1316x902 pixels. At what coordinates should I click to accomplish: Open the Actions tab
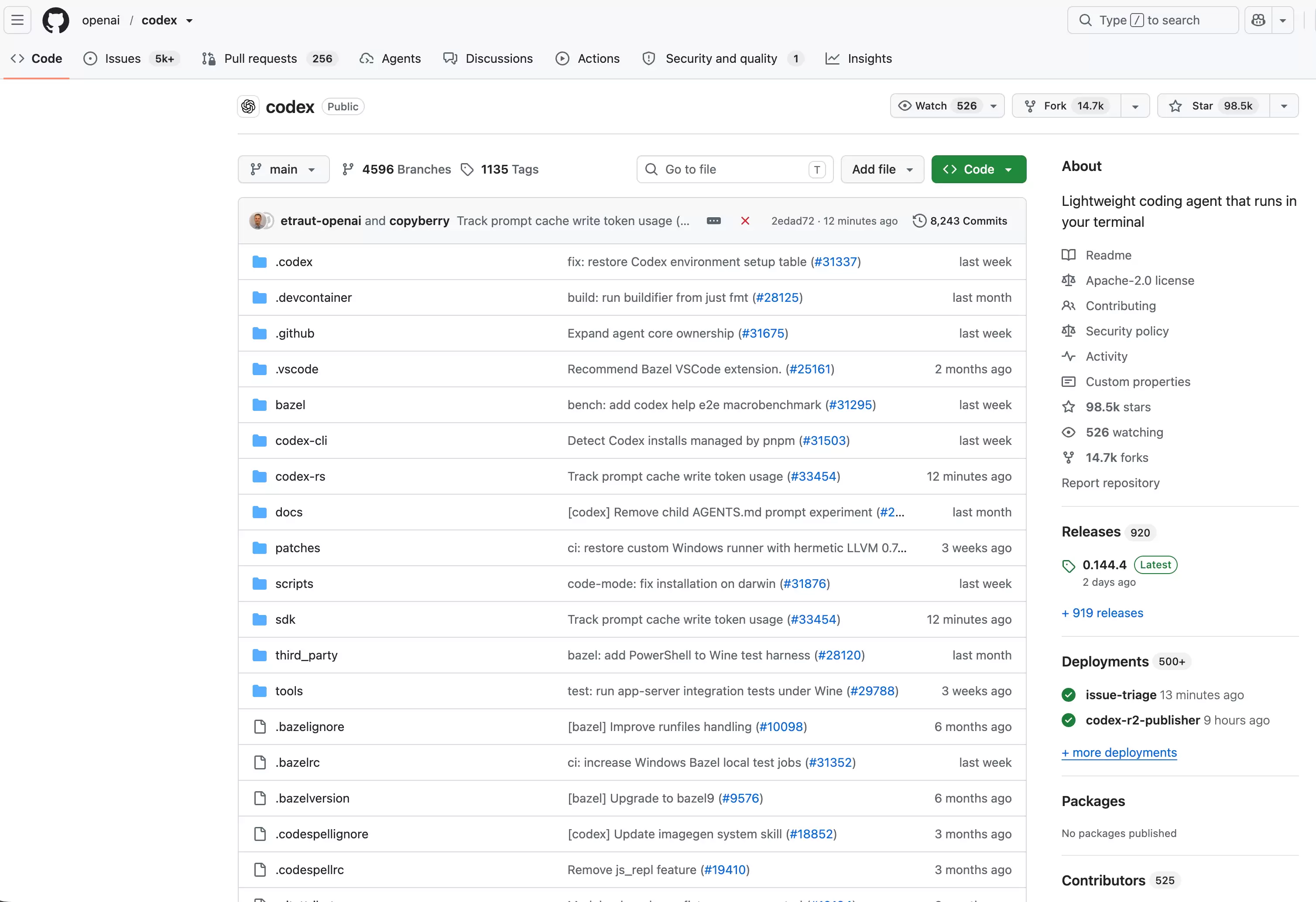(587, 58)
